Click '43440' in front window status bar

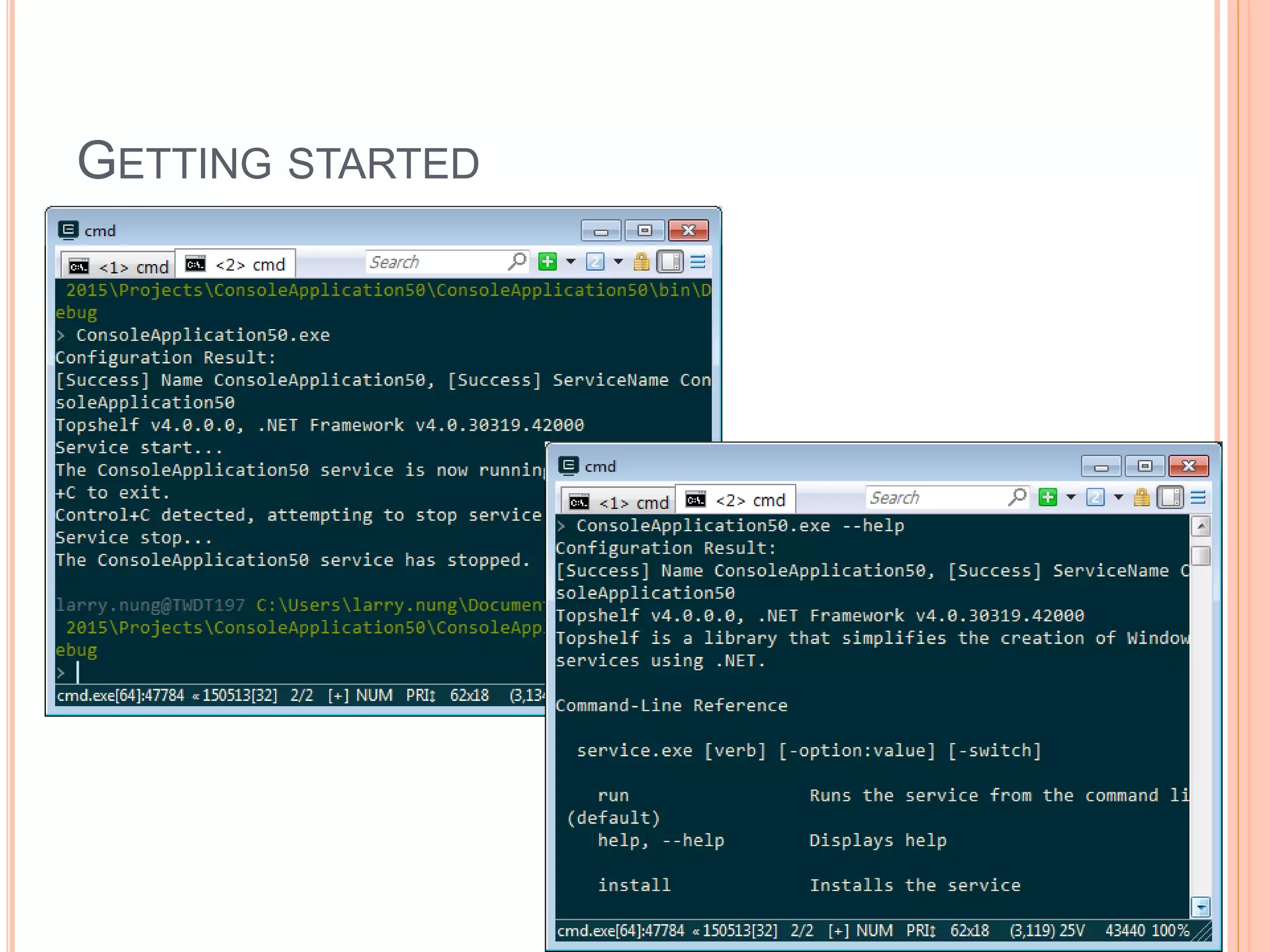click(x=1125, y=931)
